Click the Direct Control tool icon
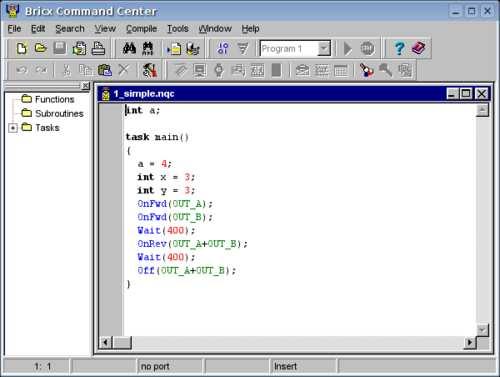Screen dimensions: 500x377 point(180,70)
